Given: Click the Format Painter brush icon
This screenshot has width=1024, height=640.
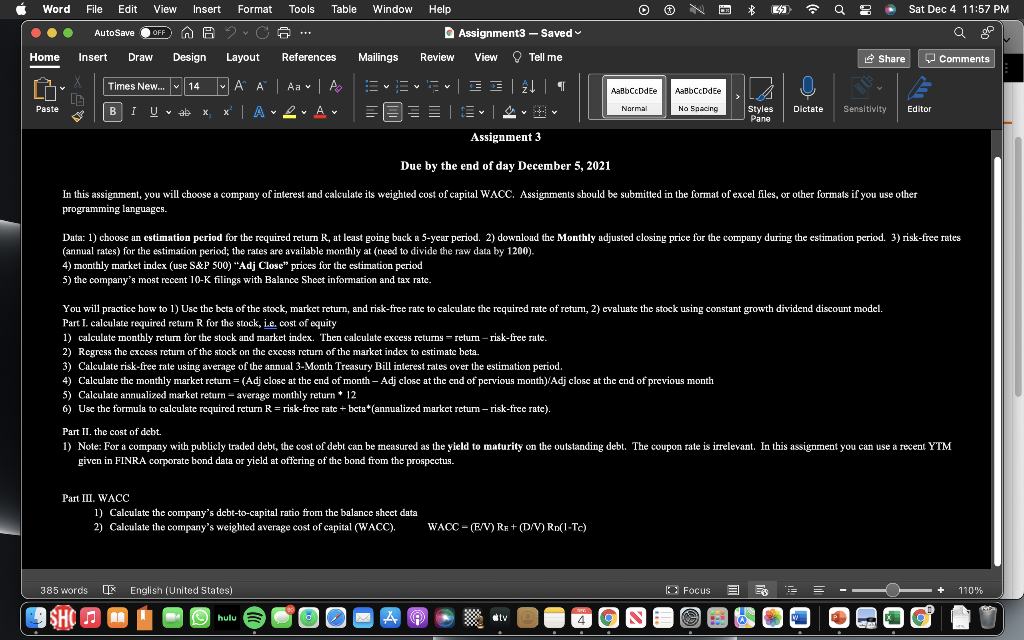Looking at the screenshot, I should pos(78,117).
